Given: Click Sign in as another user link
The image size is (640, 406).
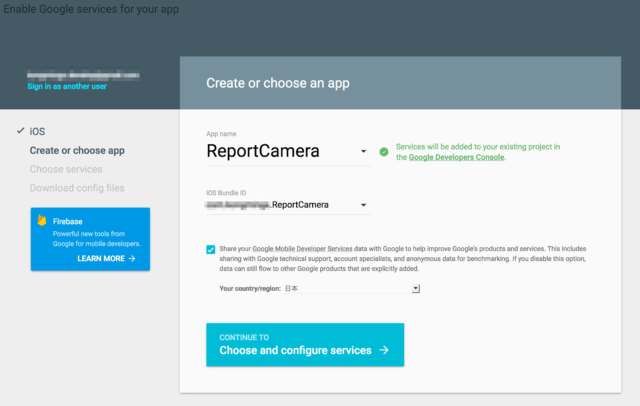Looking at the screenshot, I should (67, 87).
